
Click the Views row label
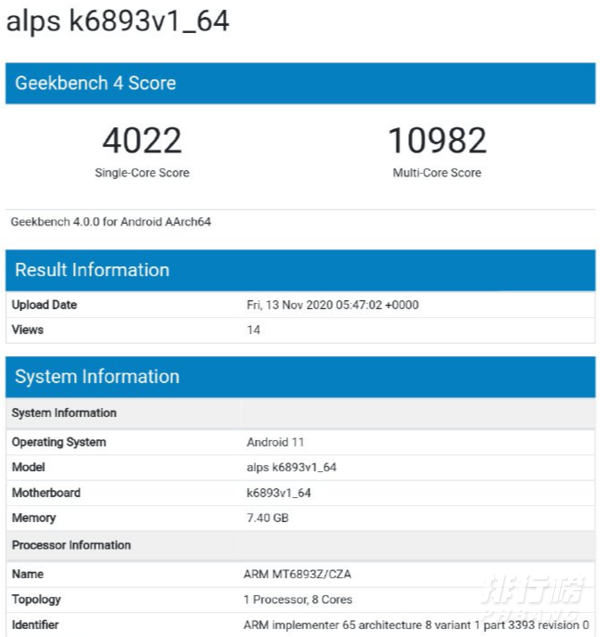[x=27, y=329]
